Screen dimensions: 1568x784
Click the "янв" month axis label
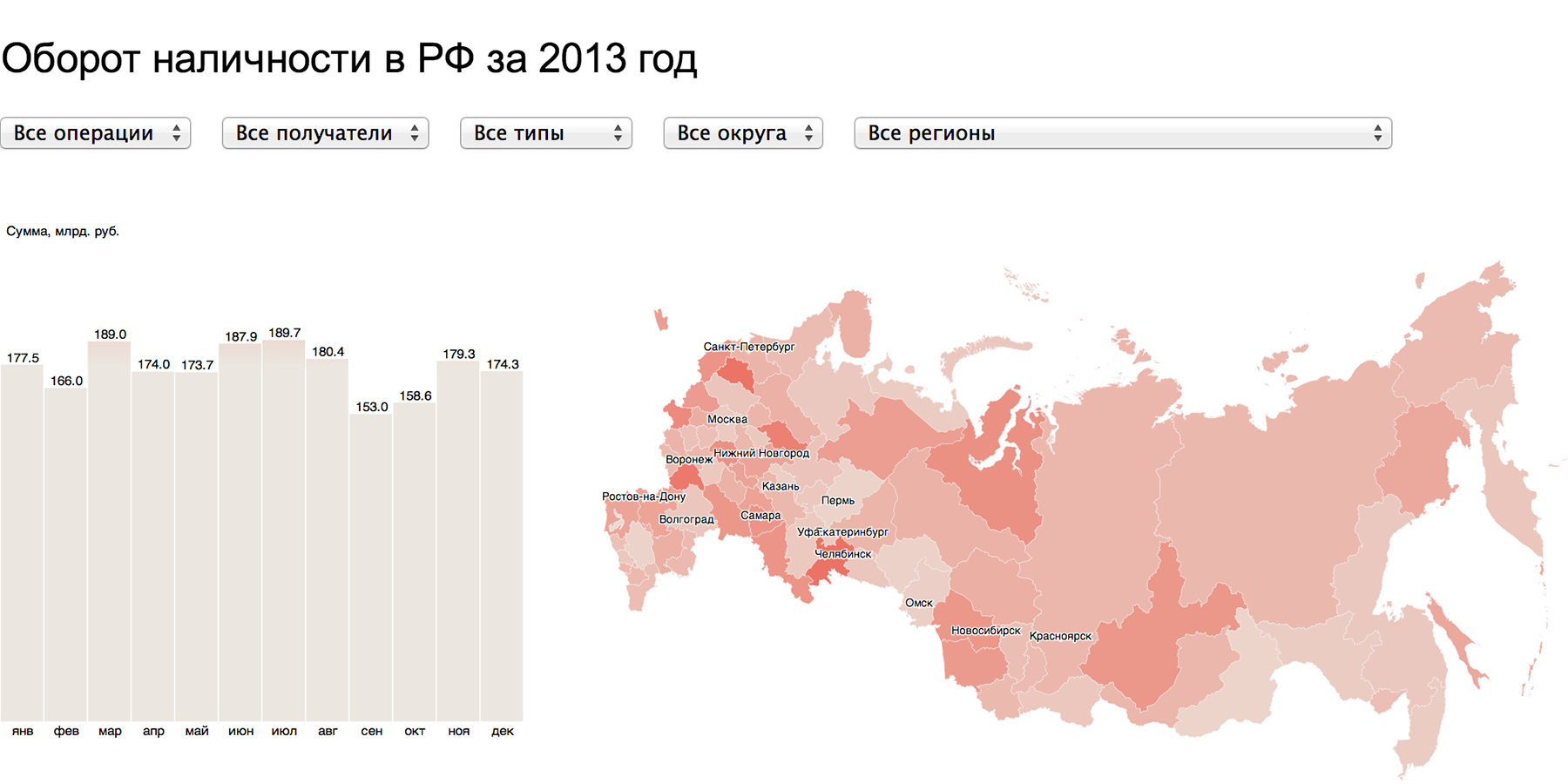(23, 731)
